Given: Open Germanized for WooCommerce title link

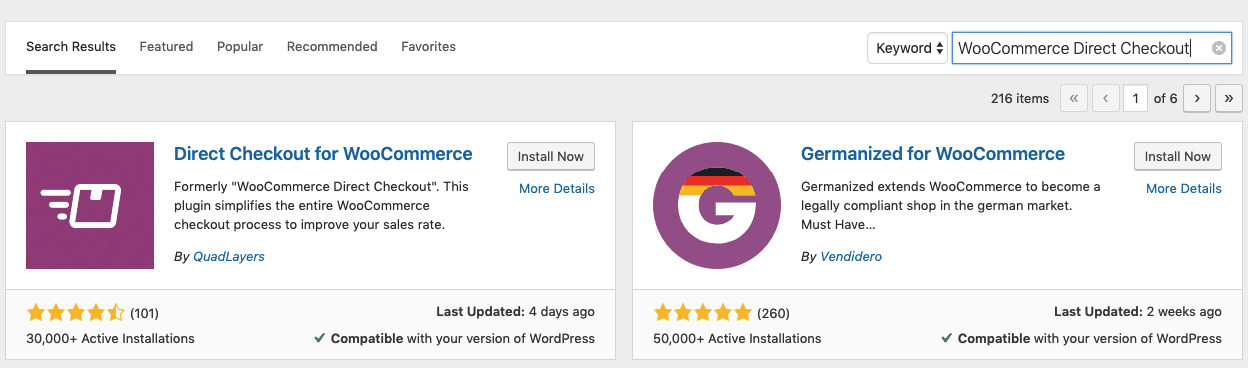Looking at the screenshot, I should click(x=933, y=154).
